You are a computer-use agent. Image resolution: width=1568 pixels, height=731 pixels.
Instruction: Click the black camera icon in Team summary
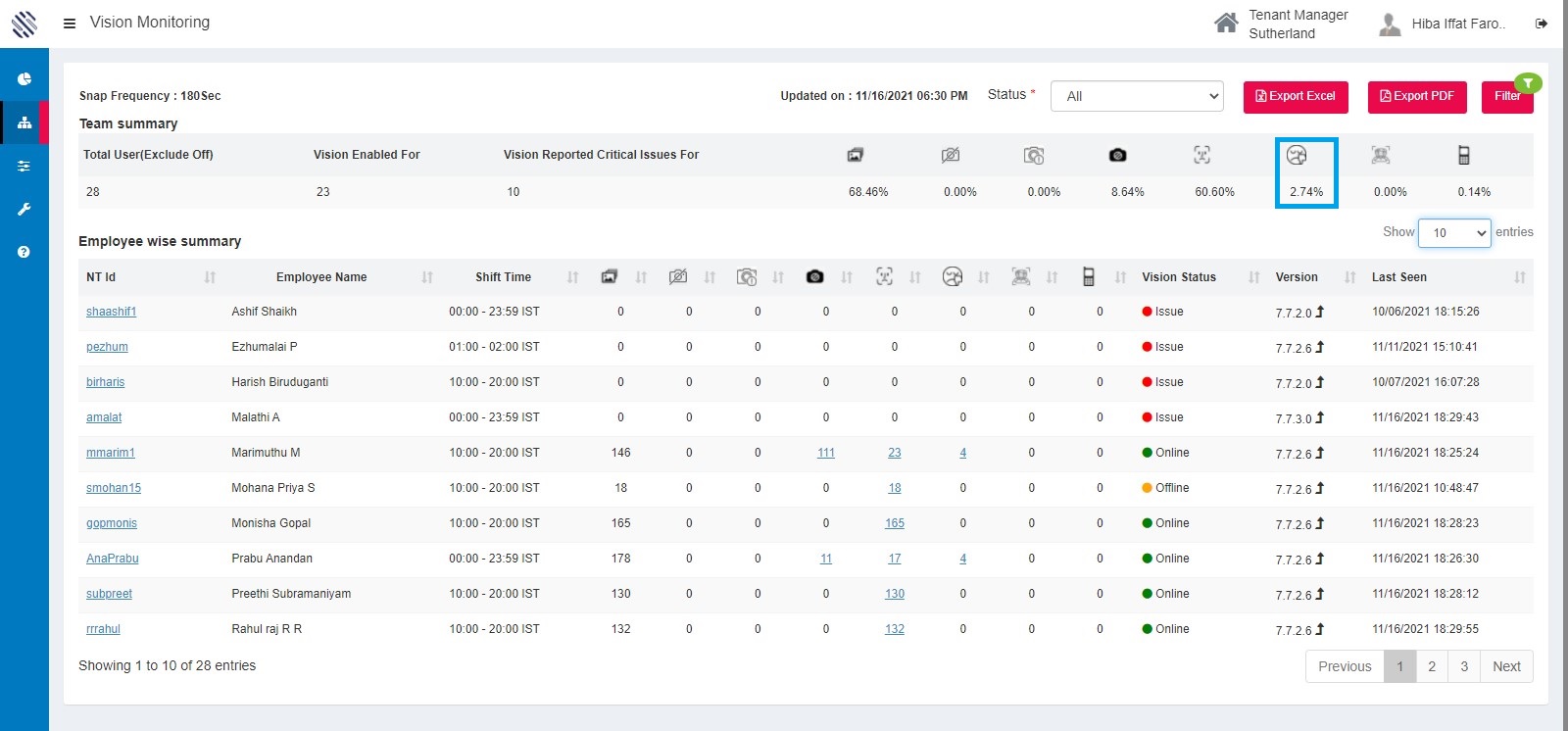coord(1117,155)
